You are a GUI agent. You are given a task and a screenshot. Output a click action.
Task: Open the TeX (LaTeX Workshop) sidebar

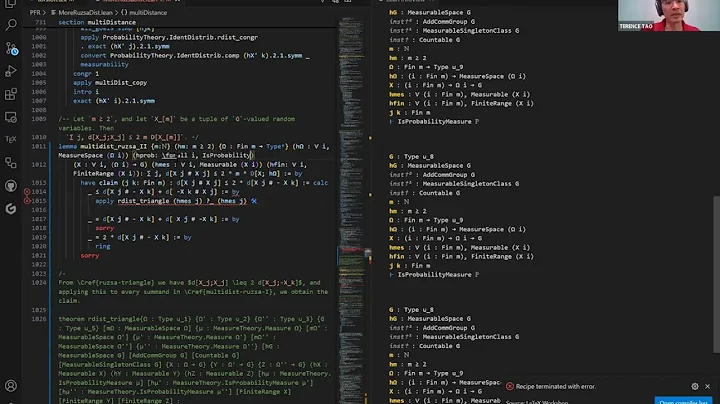click(x=11, y=140)
